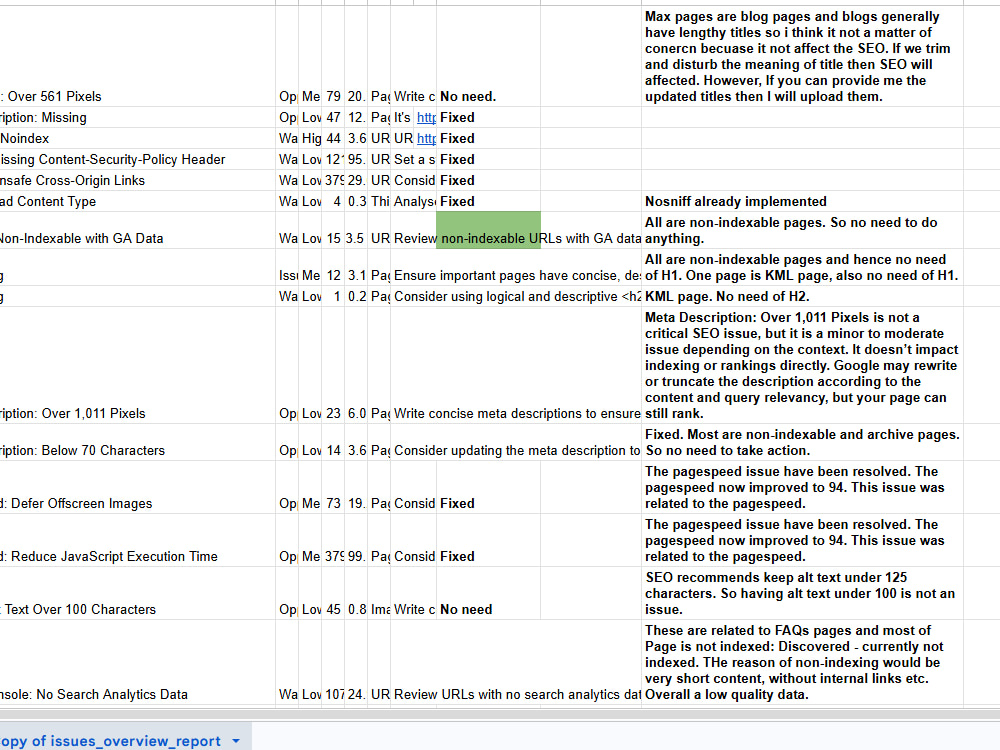The height and width of the screenshot is (750, 1000).
Task: Select the 'All are non-indexable pages. So no need' comment
Action: pyautogui.click(x=802, y=230)
